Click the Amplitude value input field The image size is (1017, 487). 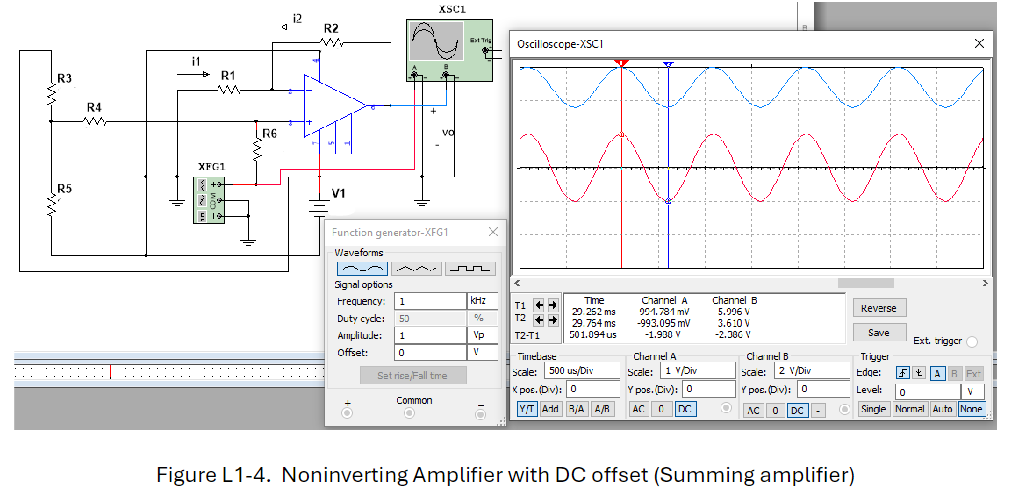click(429, 335)
